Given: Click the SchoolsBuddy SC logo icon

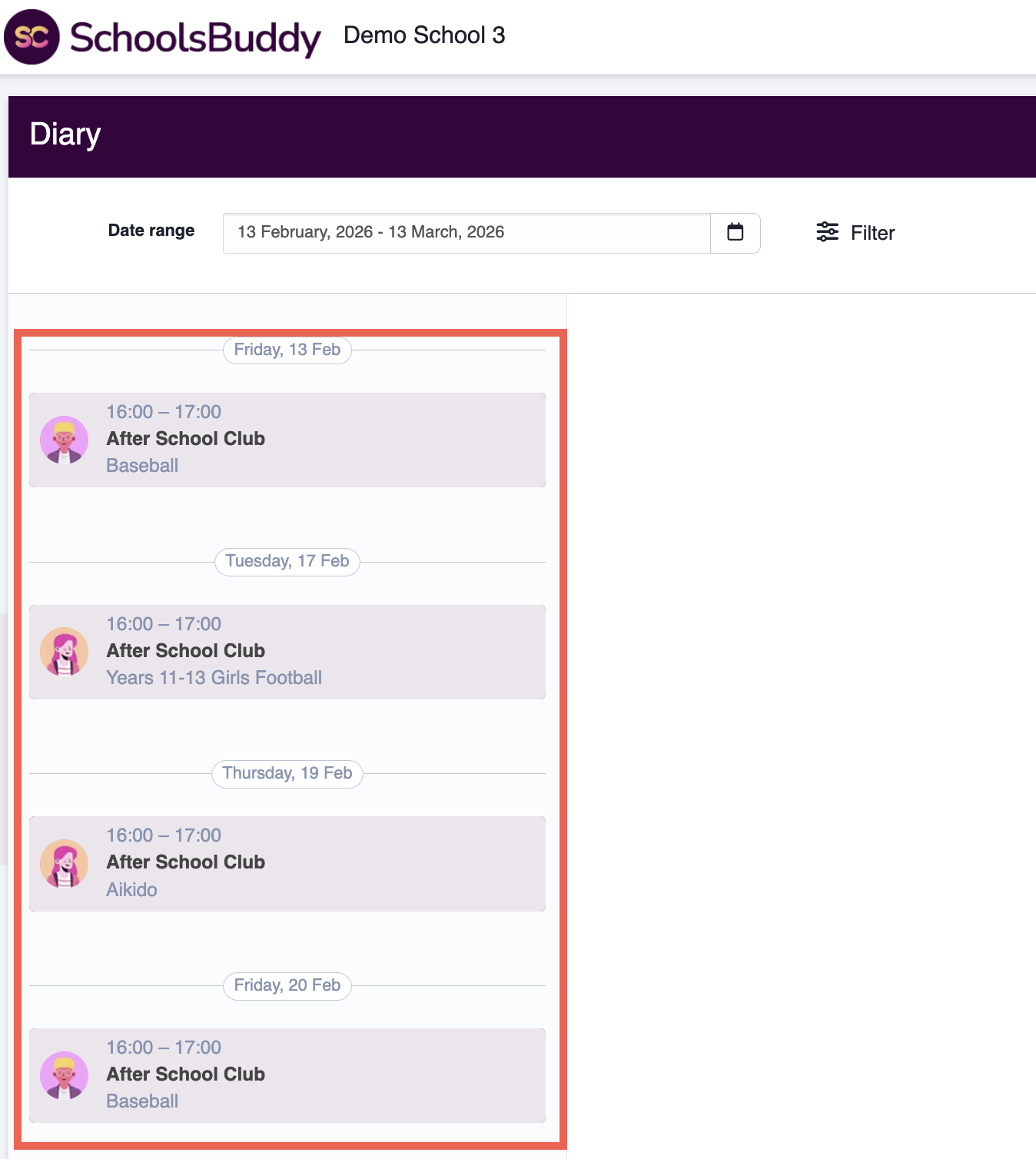Looking at the screenshot, I should coord(32,37).
